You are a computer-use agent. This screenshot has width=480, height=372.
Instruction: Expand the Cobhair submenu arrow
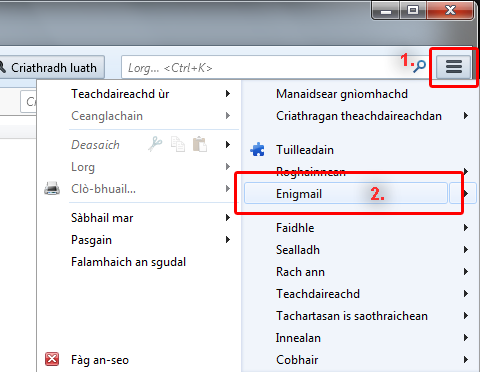[466, 360]
